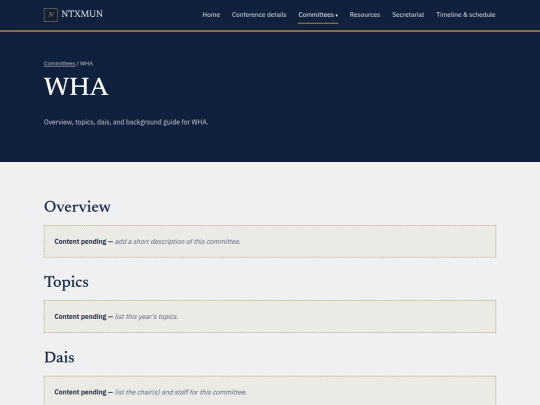Click 'list the chair(s) and staff' placeholder
540x405 pixels.
pos(180,392)
